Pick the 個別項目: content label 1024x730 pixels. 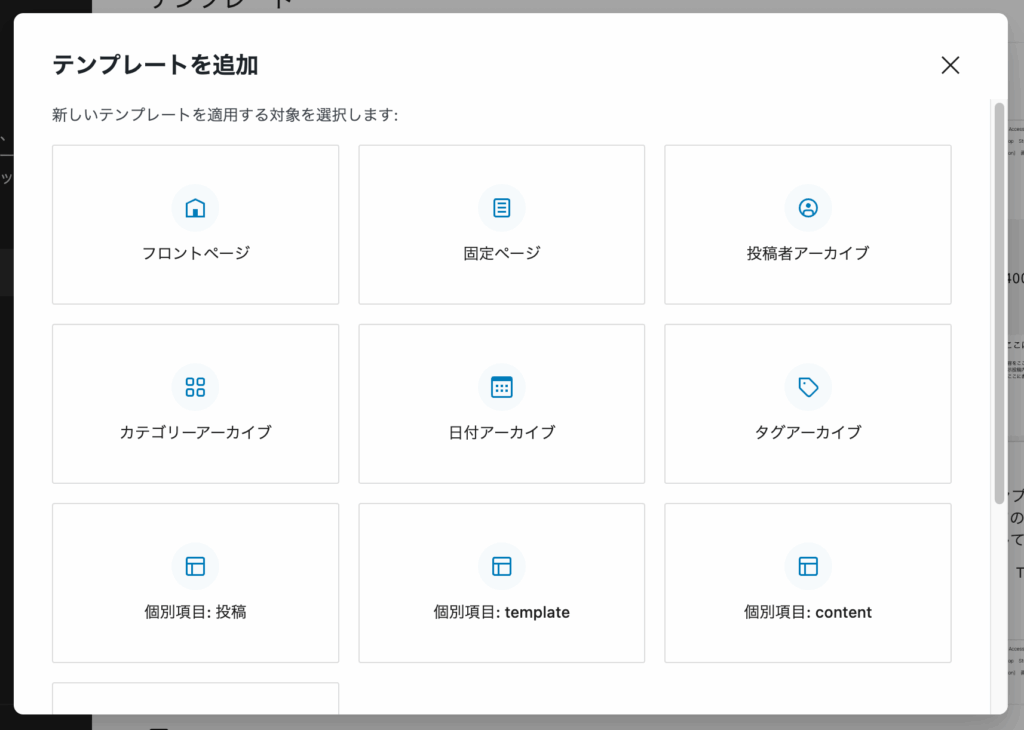coord(808,612)
